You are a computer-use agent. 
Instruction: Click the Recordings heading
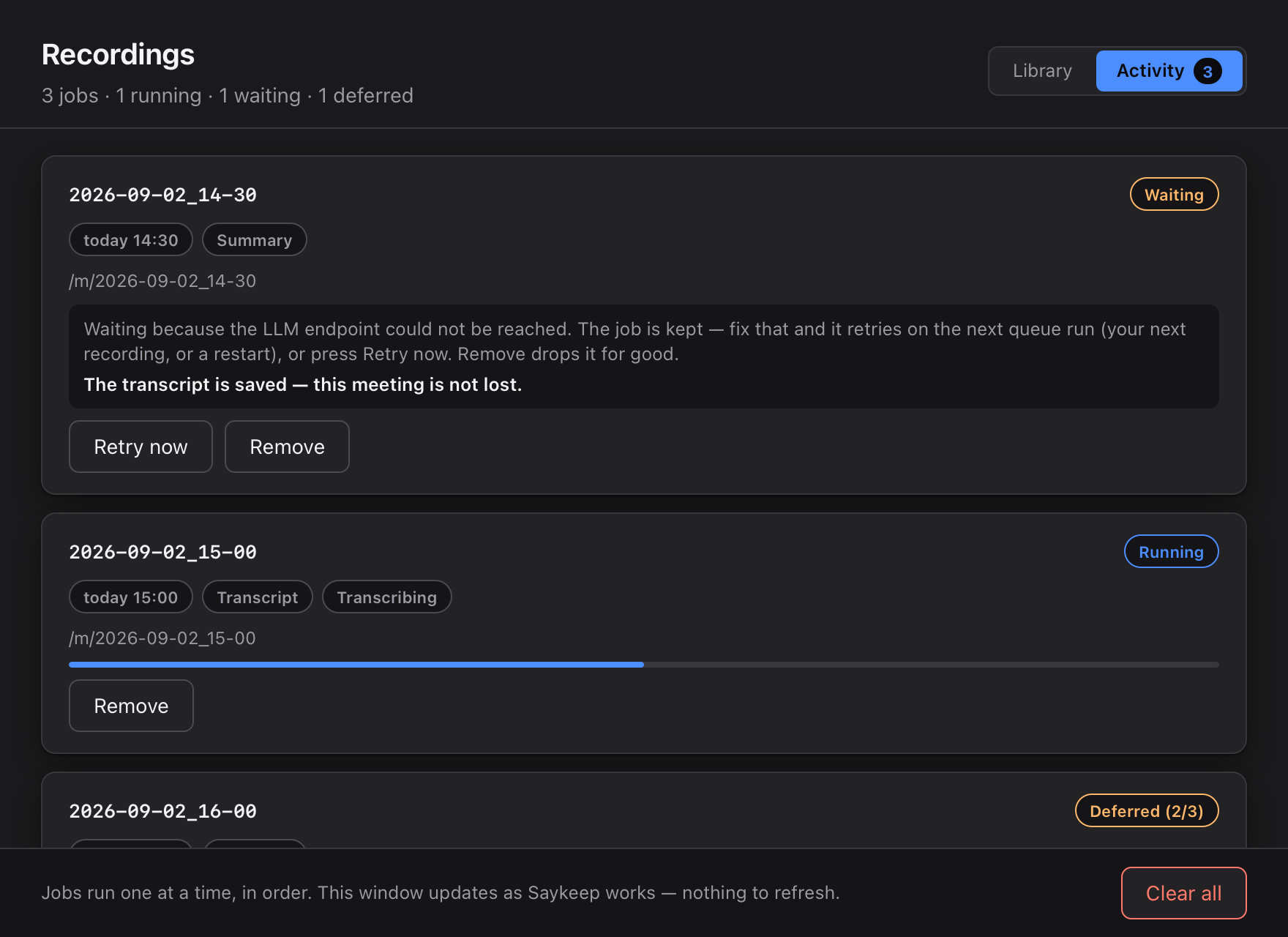tap(118, 55)
